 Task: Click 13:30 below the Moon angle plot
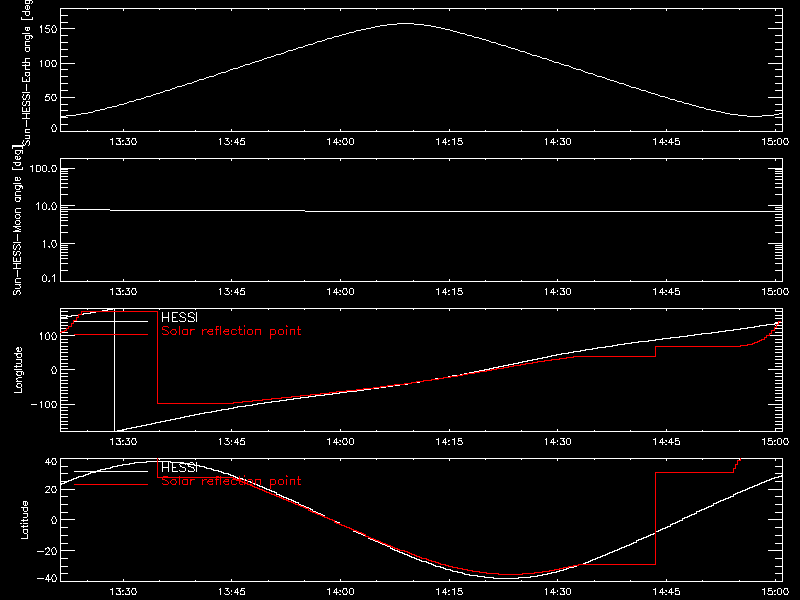(x=123, y=291)
